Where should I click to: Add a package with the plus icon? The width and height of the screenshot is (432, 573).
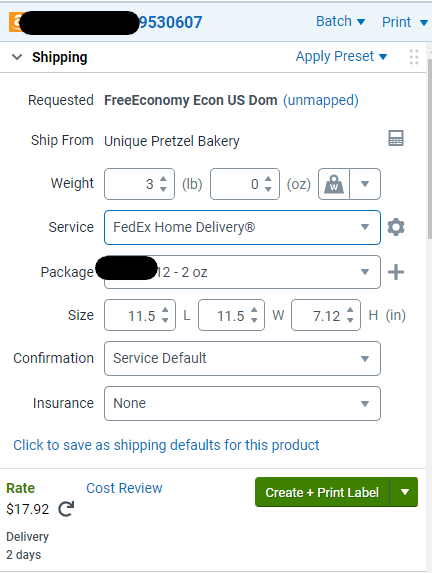point(396,272)
